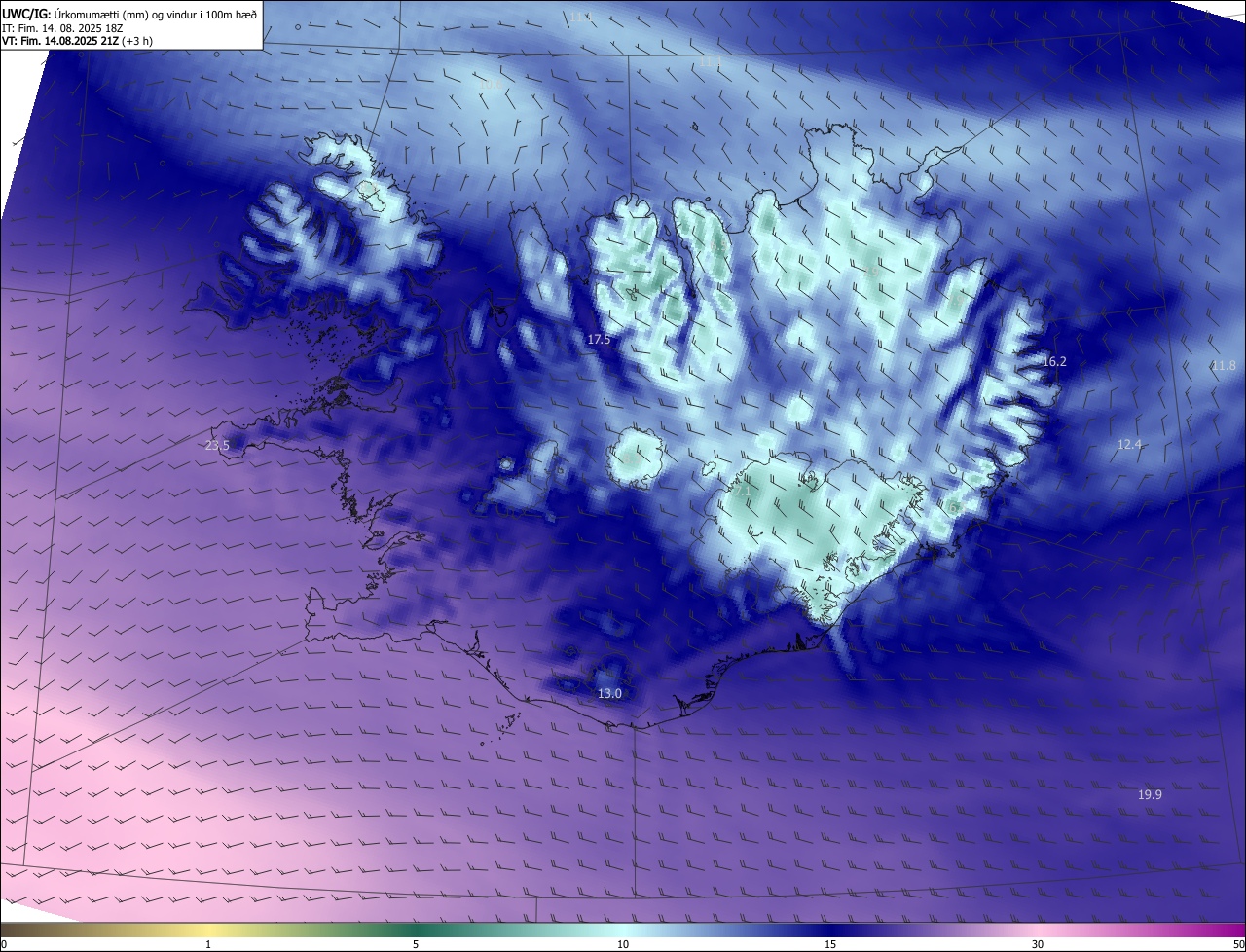Viewport: 1246px width, 952px height.
Task: Click the 16.2 value label on the east coast
Action: tap(1054, 361)
